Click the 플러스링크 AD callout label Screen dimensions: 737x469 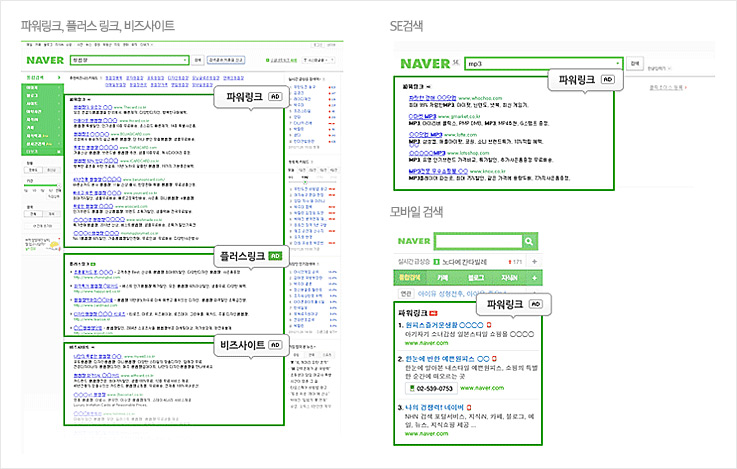[x=251, y=256]
